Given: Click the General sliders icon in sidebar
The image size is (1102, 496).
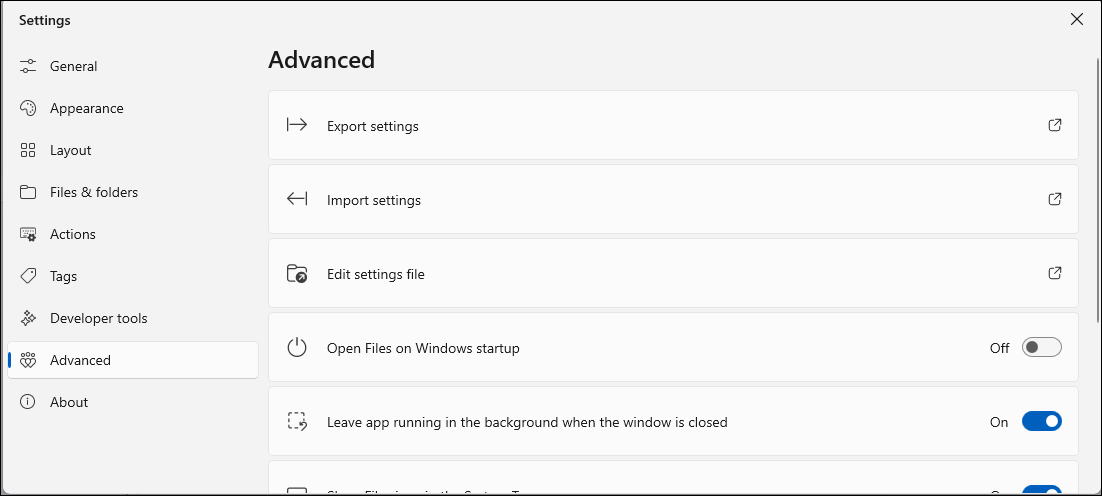Looking at the screenshot, I should click(28, 66).
